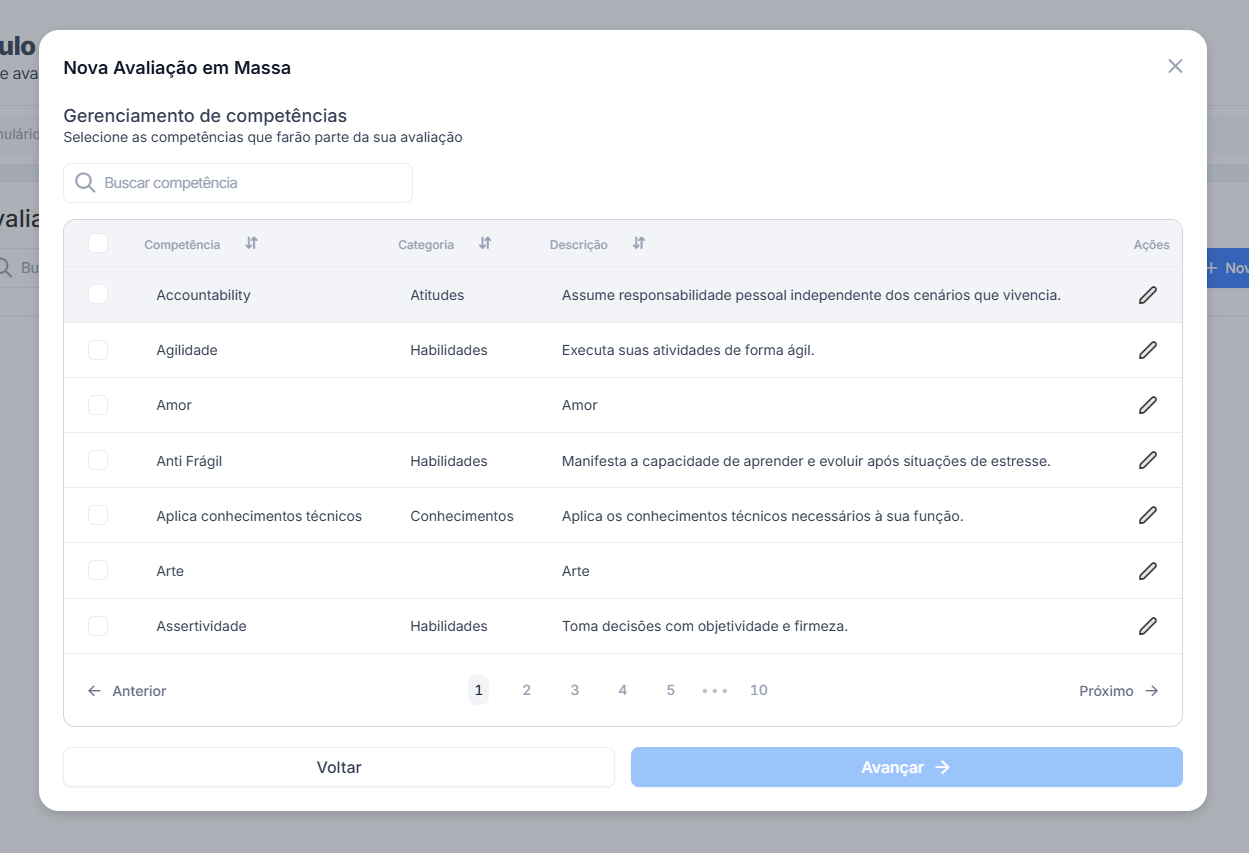1249x853 pixels.
Task: Enable the Arte competency checkbox
Action: pyautogui.click(x=98, y=570)
